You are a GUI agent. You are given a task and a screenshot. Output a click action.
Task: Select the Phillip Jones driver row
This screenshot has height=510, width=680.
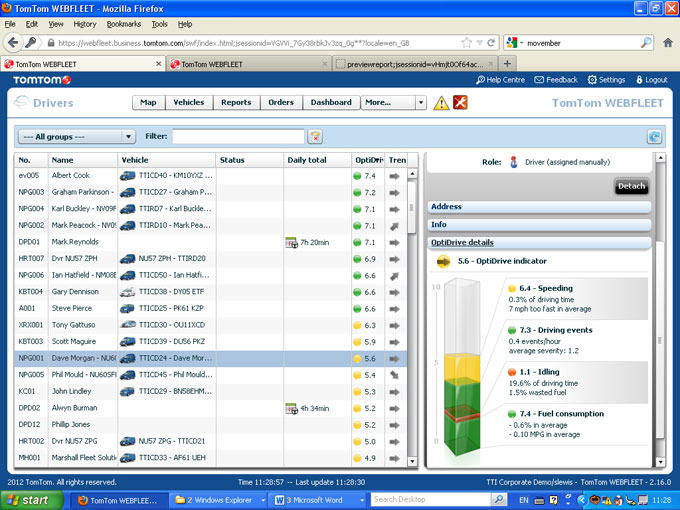click(x=211, y=425)
